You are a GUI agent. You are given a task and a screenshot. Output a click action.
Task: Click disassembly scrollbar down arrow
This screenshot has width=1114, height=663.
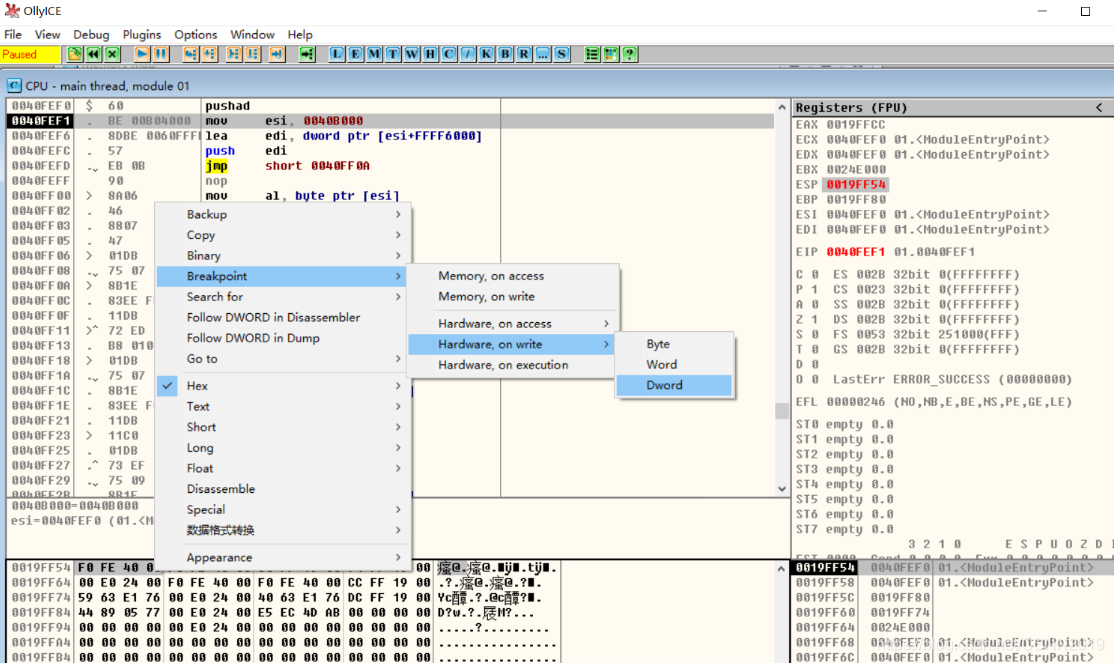click(782, 489)
